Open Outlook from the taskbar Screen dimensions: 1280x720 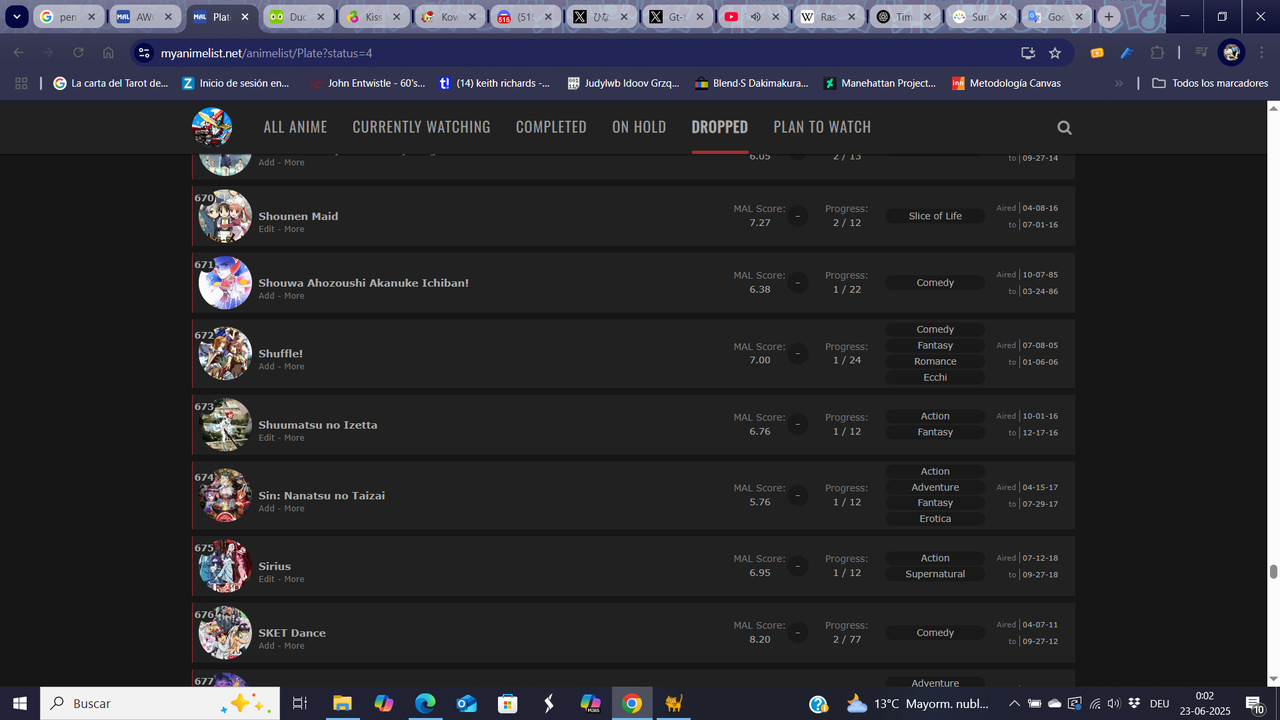[466, 703]
